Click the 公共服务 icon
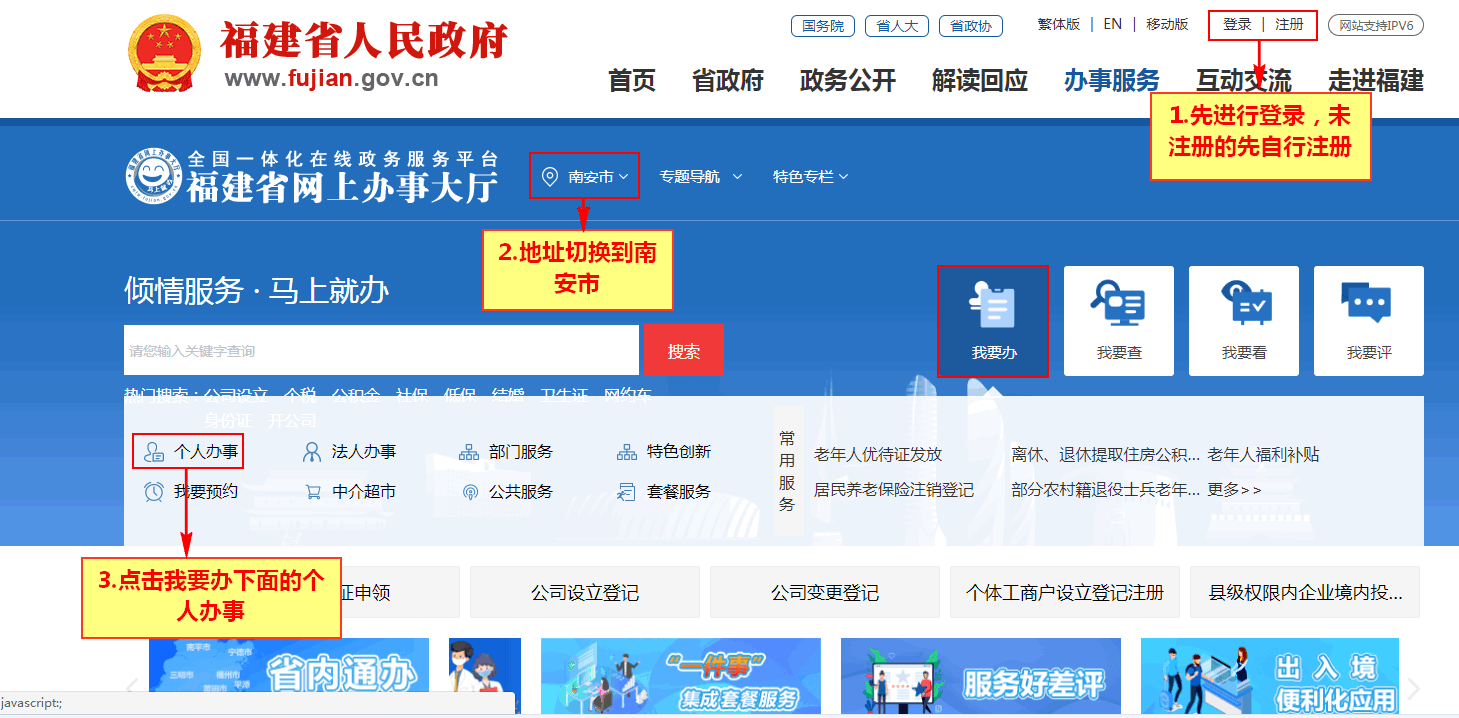Image resolution: width=1459 pixels, height=718 pixels. [x=470, y=492]
